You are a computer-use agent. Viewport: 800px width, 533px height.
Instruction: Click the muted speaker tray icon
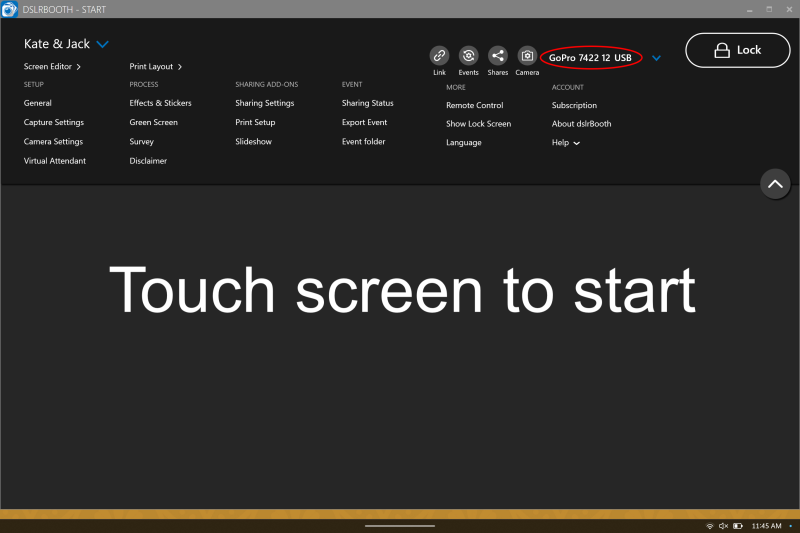coord(723,526)
